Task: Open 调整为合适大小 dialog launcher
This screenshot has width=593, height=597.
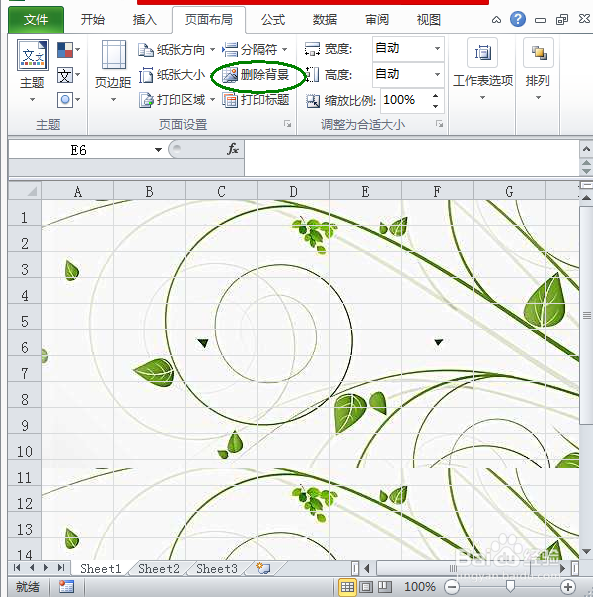Action: 440,124
